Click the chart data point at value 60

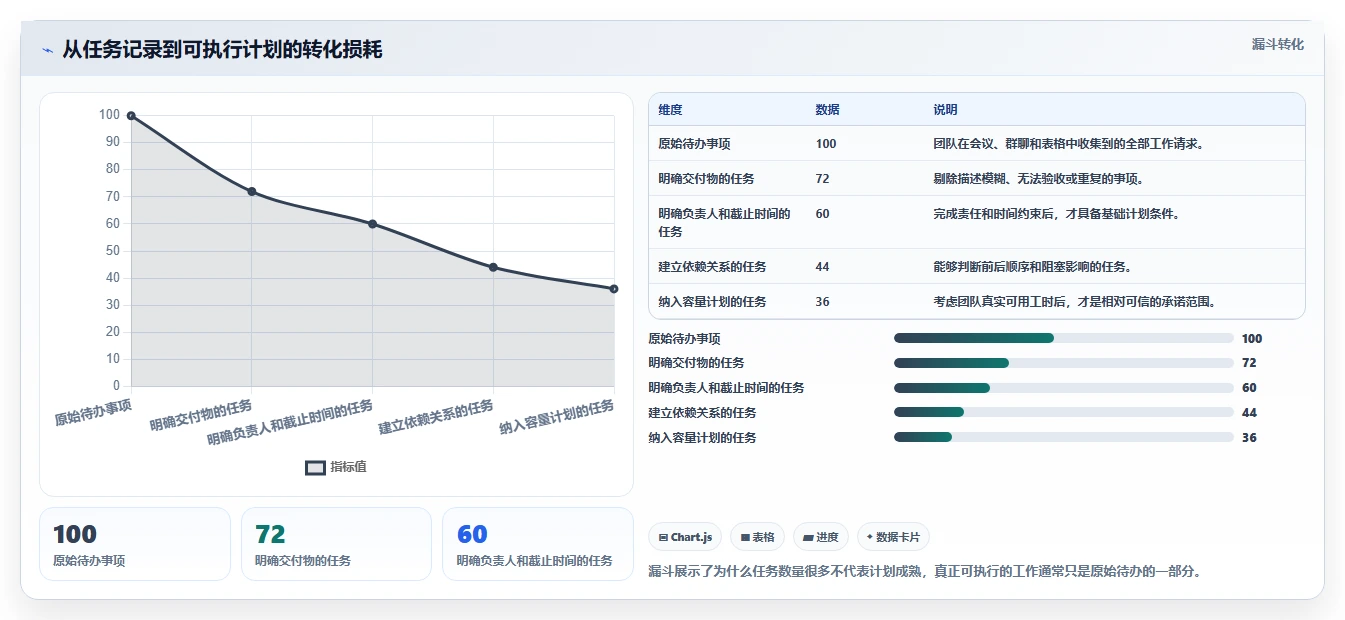(x=372, y=224)
